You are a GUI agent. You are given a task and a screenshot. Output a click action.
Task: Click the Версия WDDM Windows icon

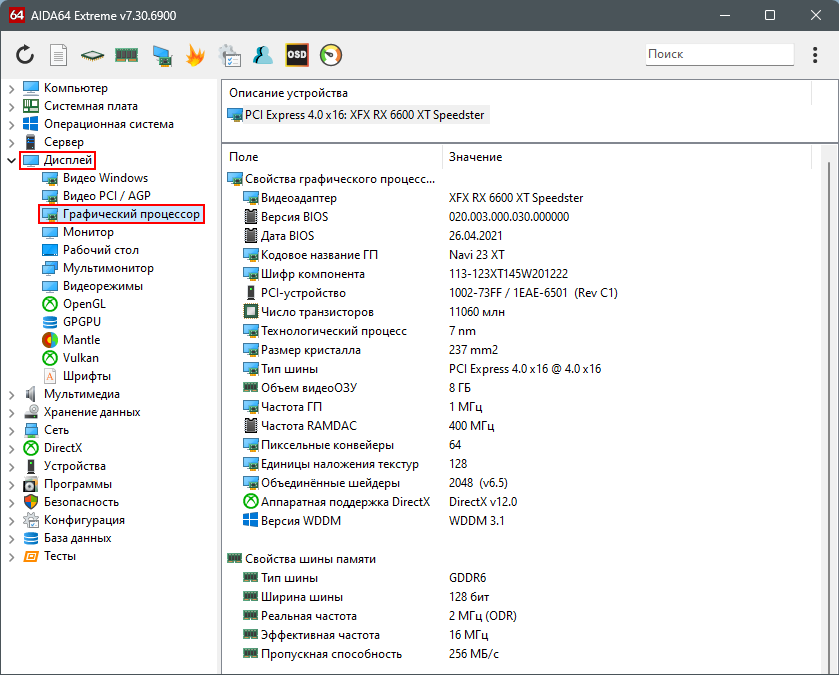point(250,520)
